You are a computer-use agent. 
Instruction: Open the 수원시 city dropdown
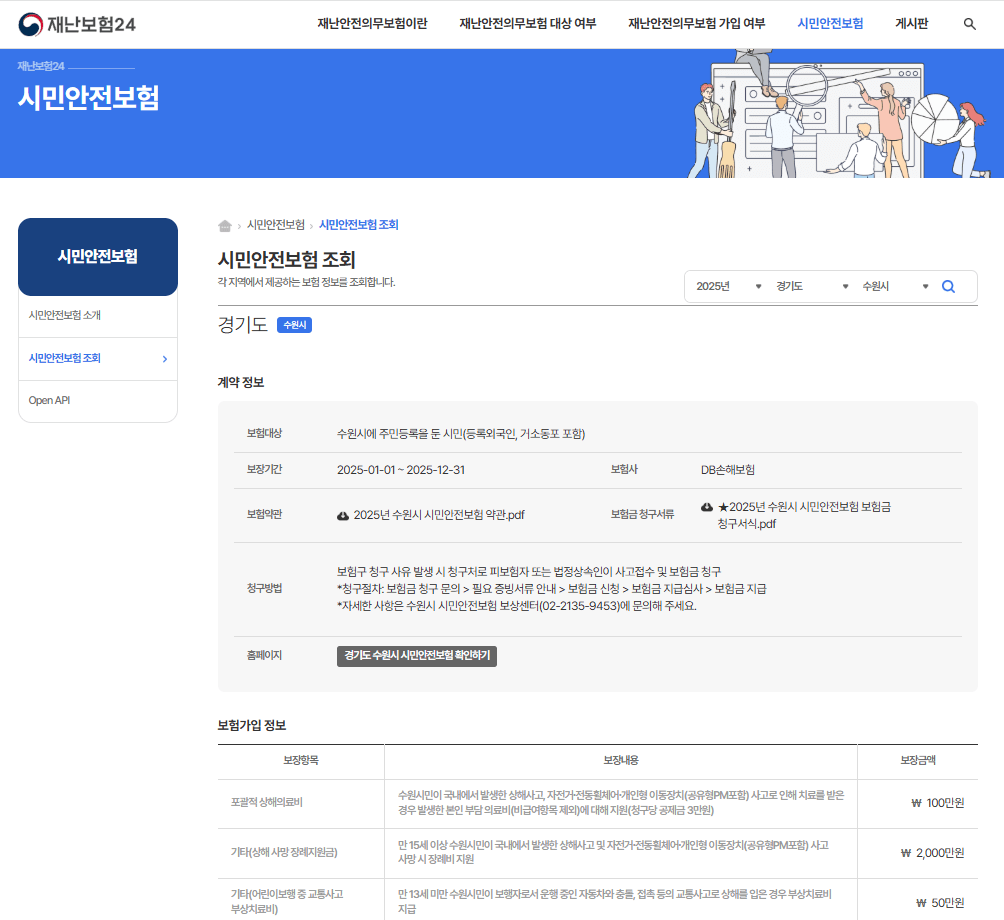pyautogui.click(x=895, y=286)
